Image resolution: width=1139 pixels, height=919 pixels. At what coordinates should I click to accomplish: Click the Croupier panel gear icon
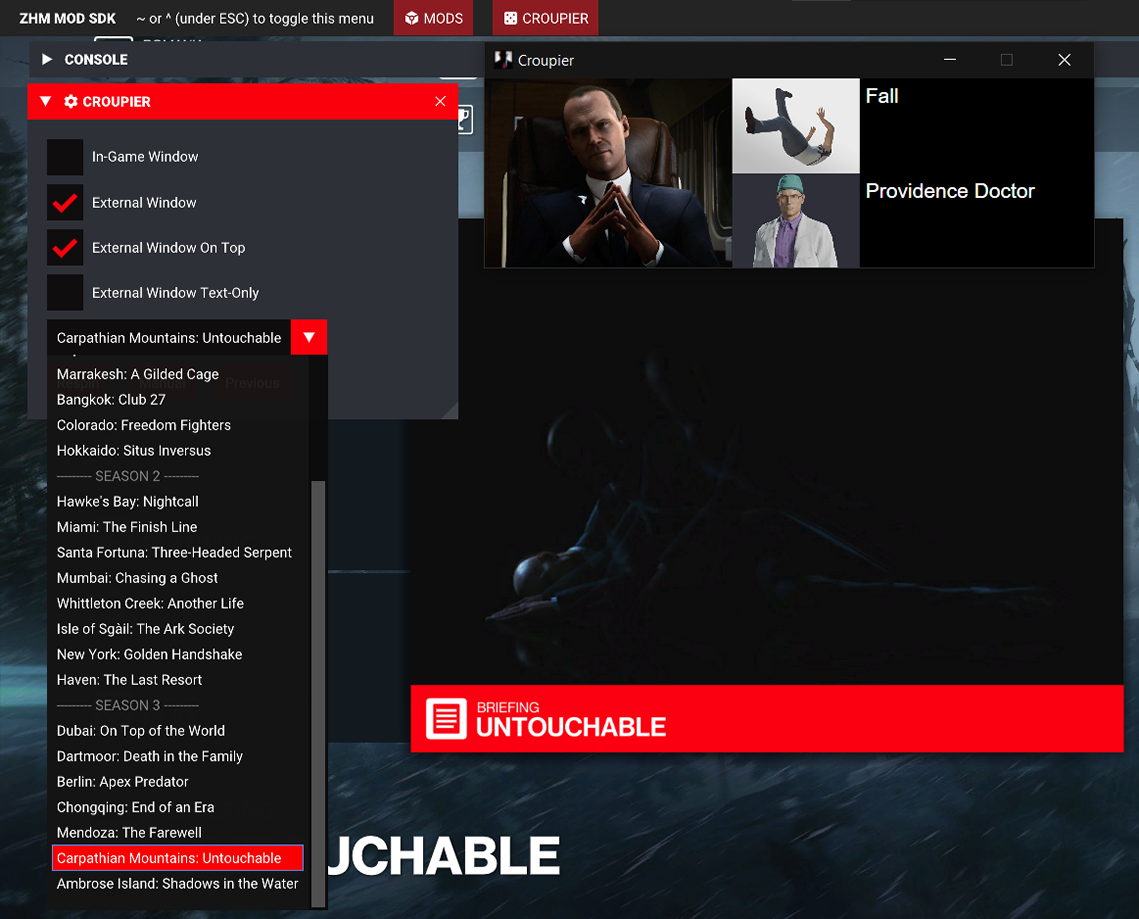coord(70,102)
